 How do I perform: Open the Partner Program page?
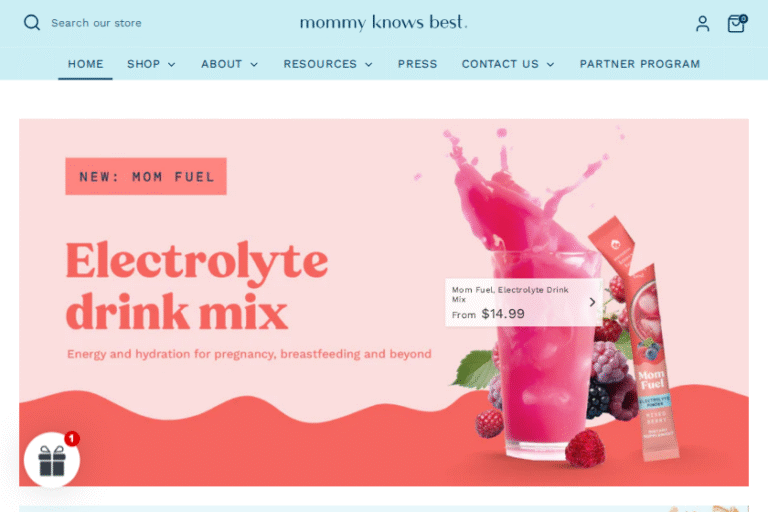point(640,64)
